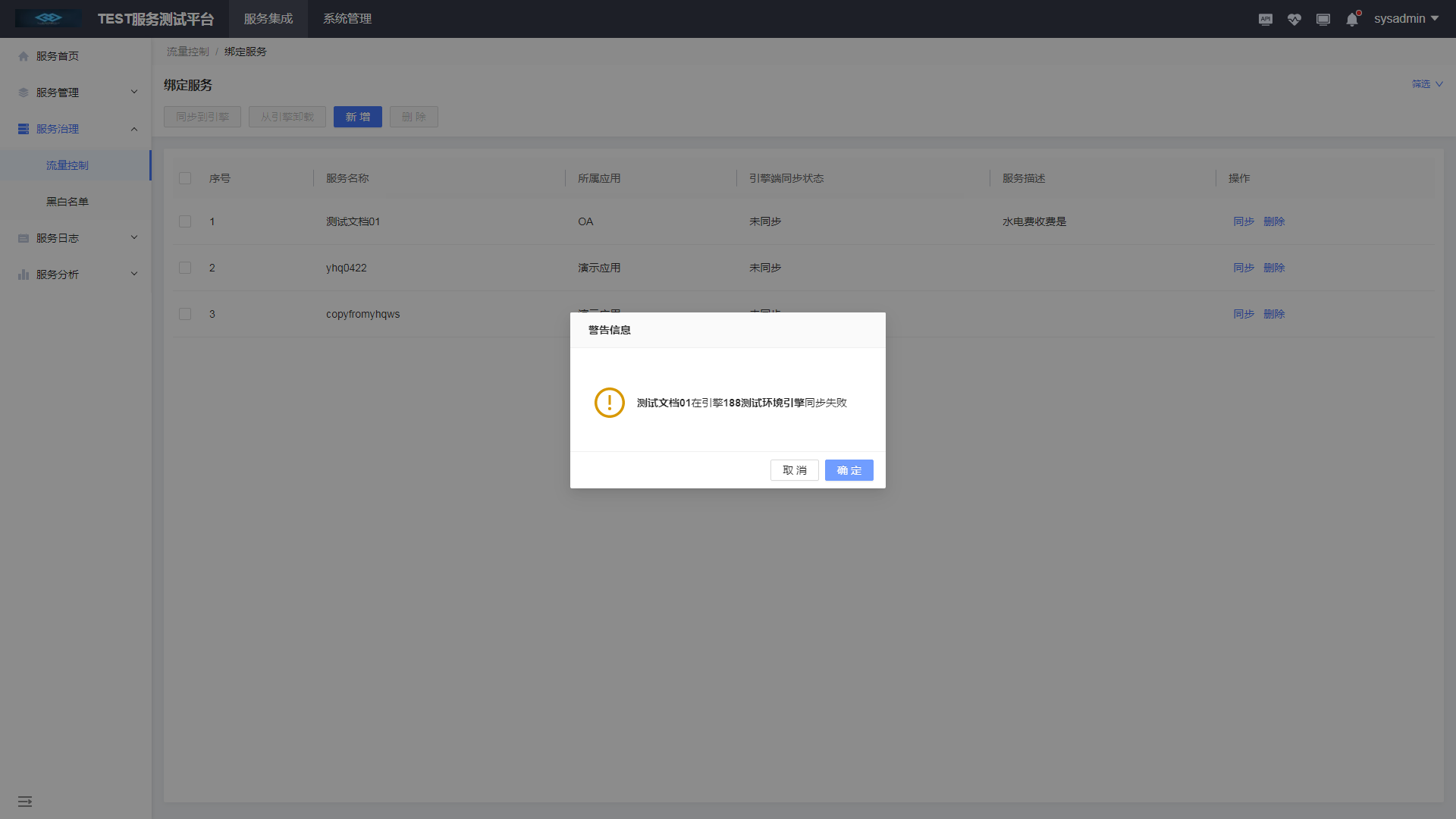1456x819 pixels.
Task: Open the API documentation icon
Action: tap(1265, 19)
